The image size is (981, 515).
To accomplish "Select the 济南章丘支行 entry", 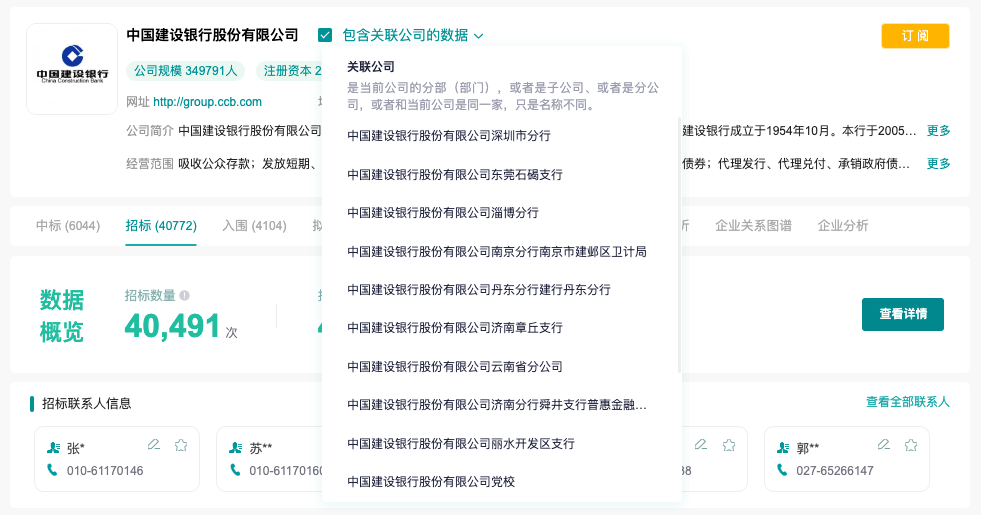I will 455,328.
